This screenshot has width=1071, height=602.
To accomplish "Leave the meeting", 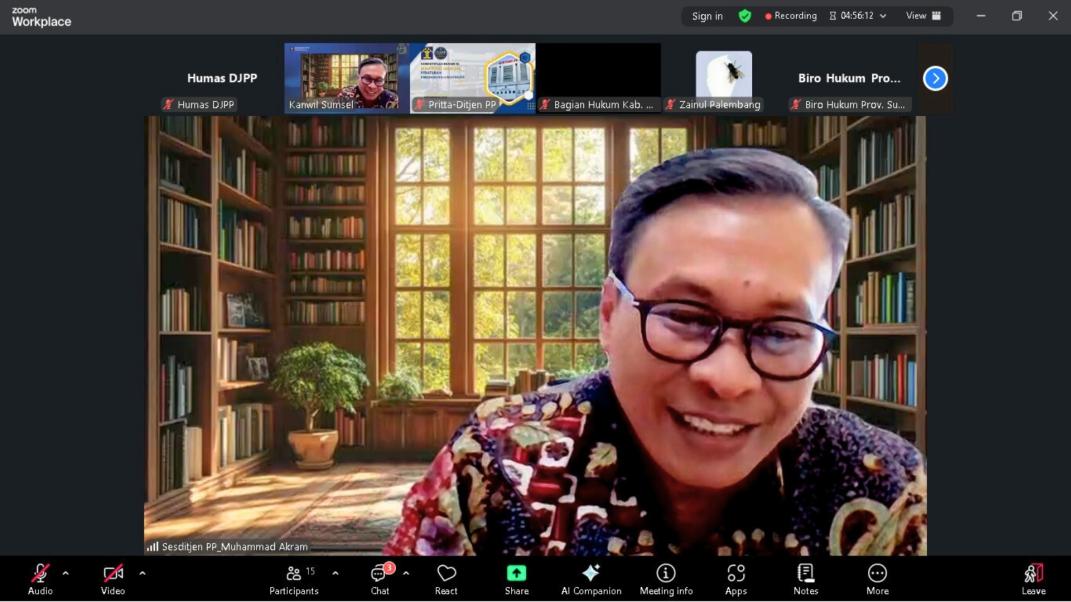I will click(x=1033, y=578).
